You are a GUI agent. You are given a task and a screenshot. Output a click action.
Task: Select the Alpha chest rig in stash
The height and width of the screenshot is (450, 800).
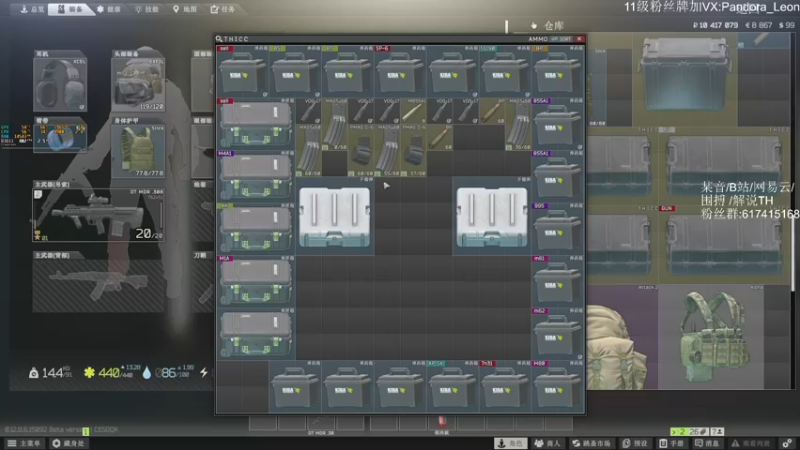pyautogui.click(x=711, y=337)
